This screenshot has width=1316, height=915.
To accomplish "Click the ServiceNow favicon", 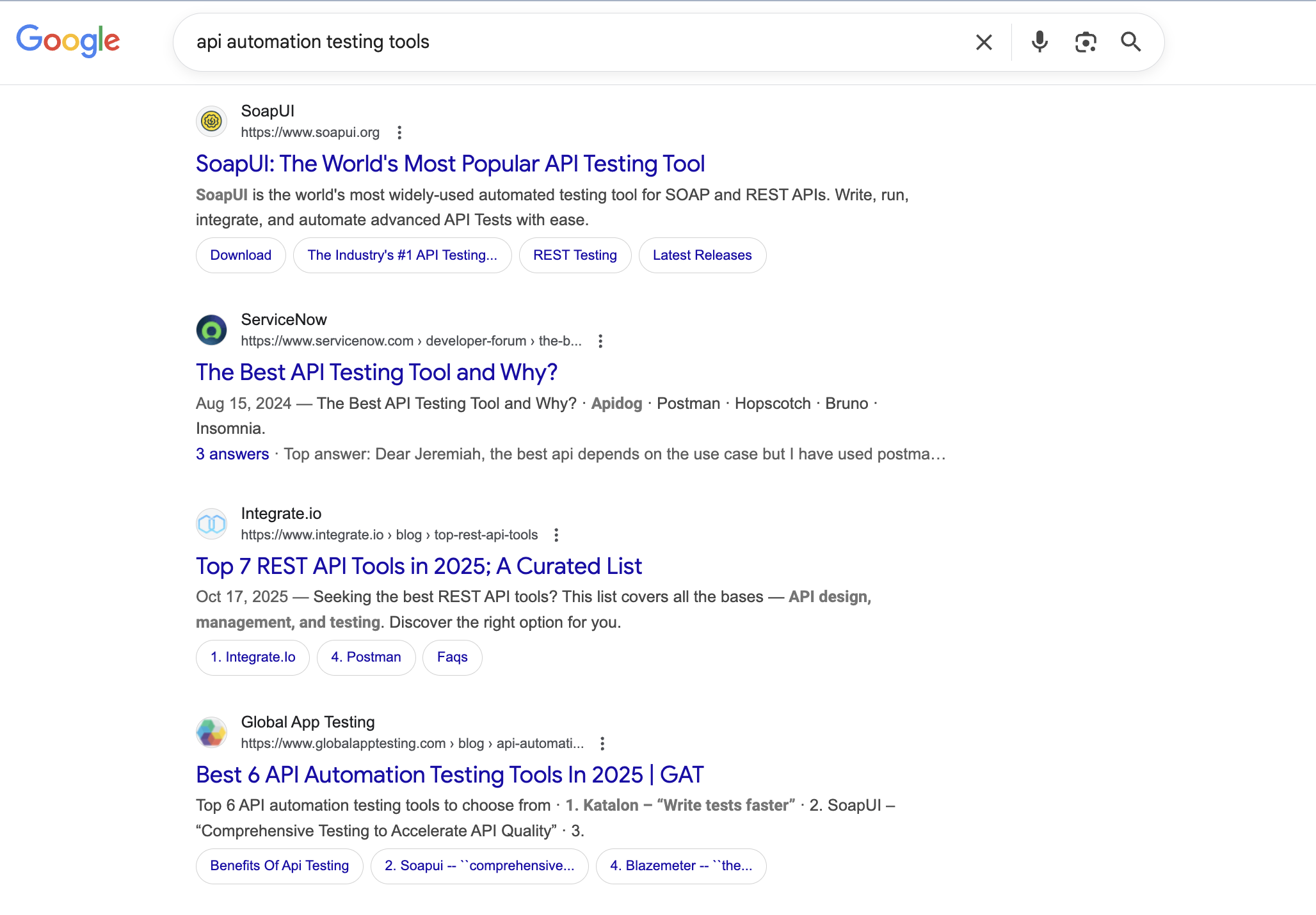I will [x=211, y=330].
